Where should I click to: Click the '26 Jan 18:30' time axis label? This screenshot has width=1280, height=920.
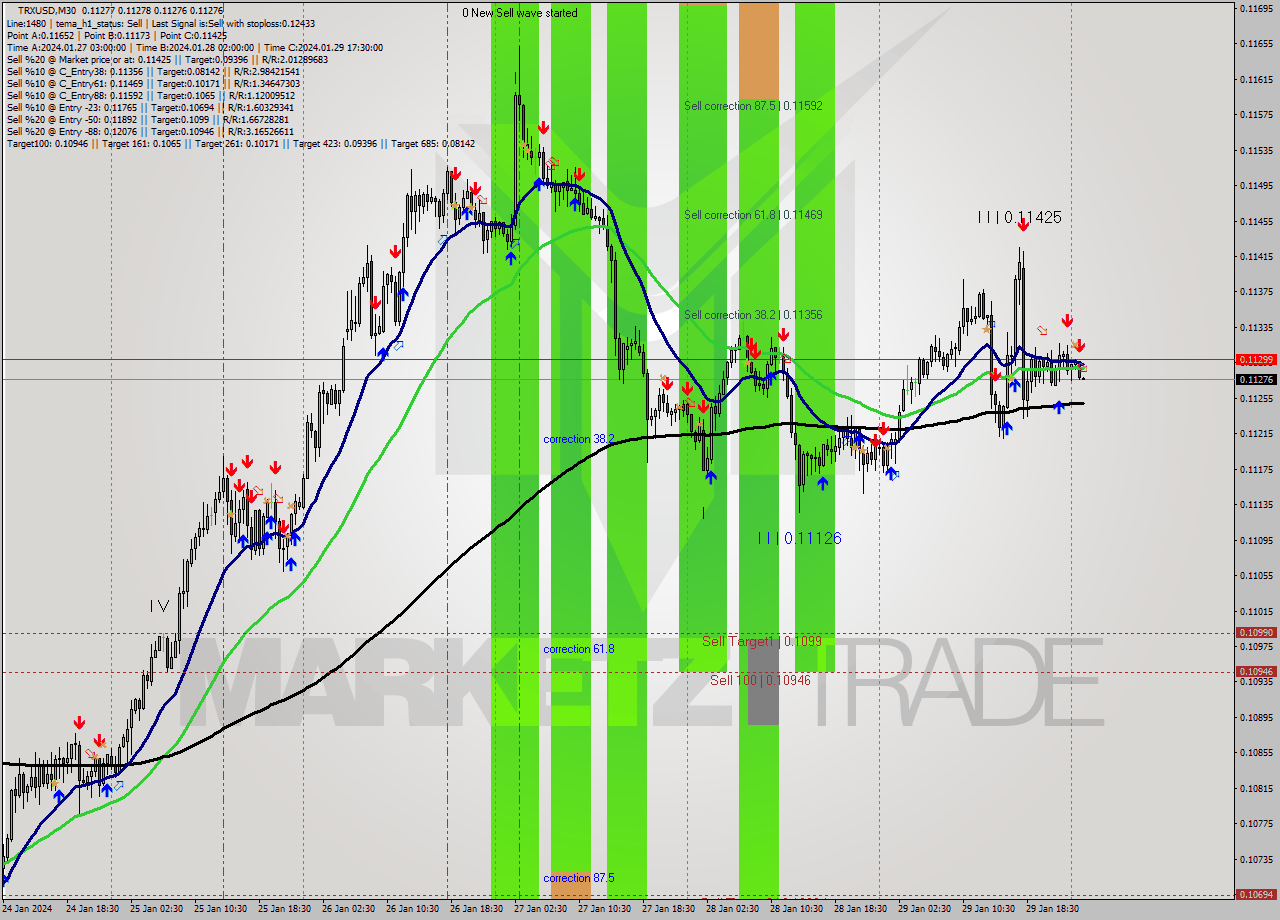[x=476, y=909]
